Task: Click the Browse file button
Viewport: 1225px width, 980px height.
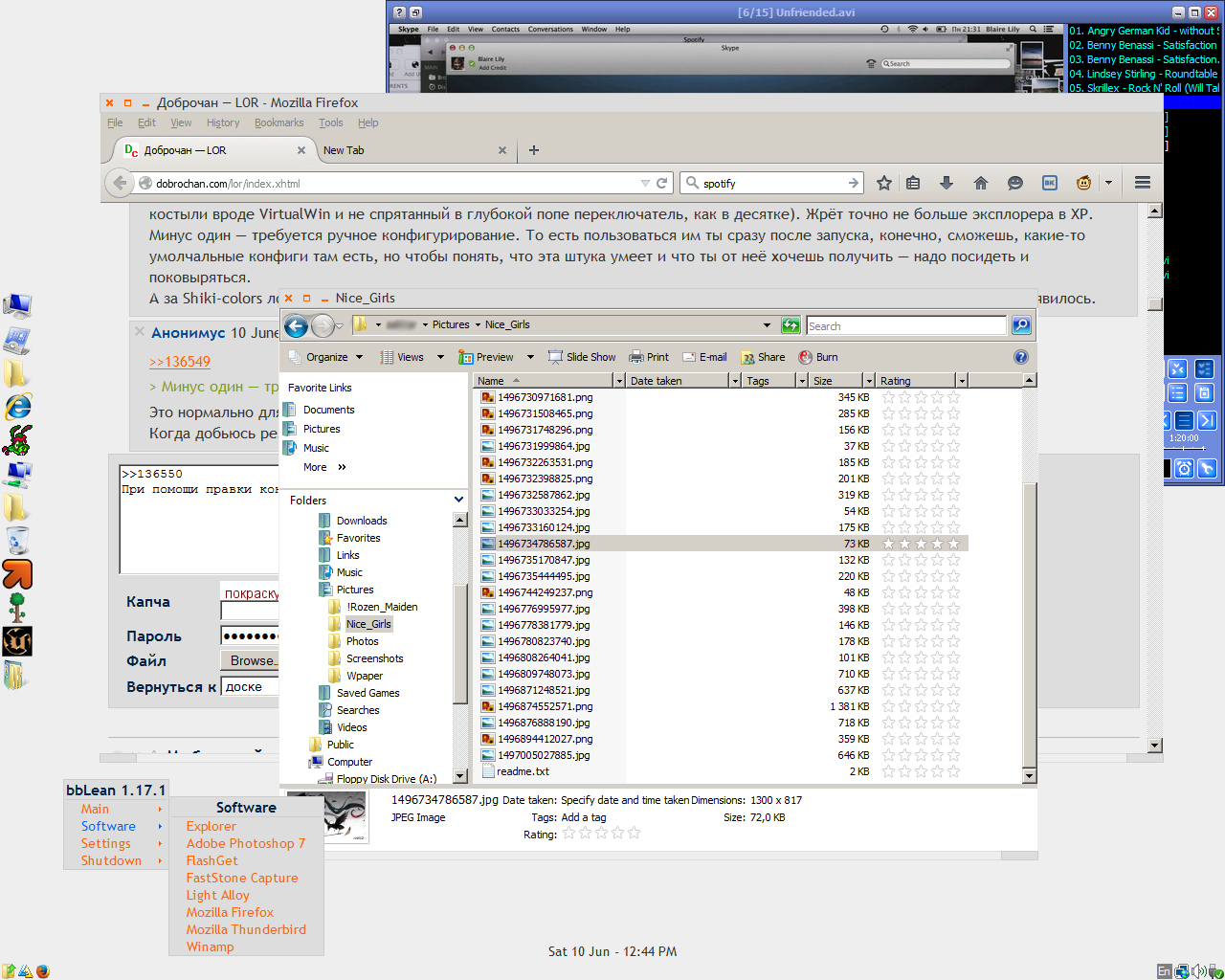Action: pyautogui.click(x=253, y=660)
